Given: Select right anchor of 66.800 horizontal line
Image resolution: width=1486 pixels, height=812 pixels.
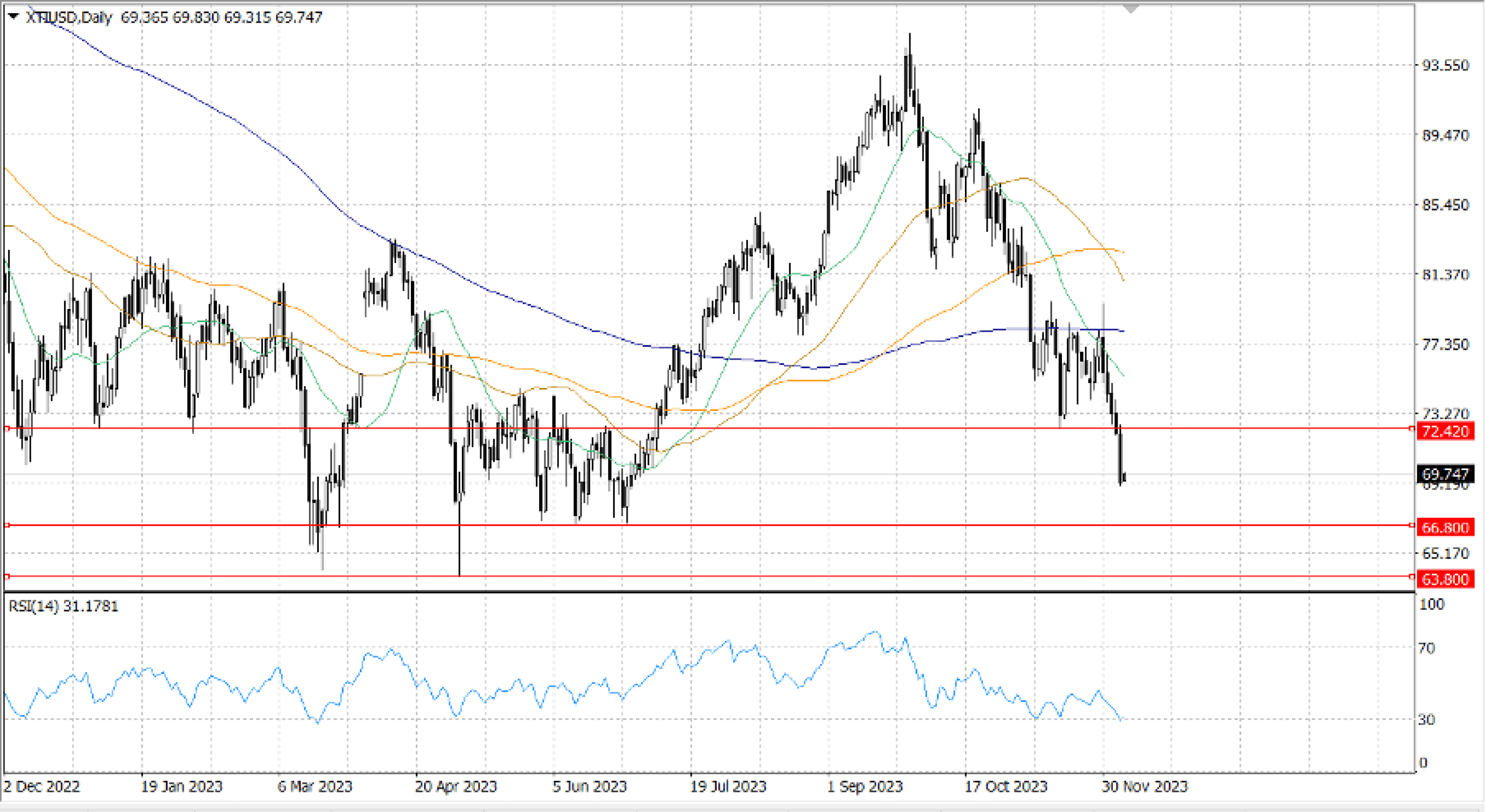Looking at the screenshot, I should pos(1411,525).
